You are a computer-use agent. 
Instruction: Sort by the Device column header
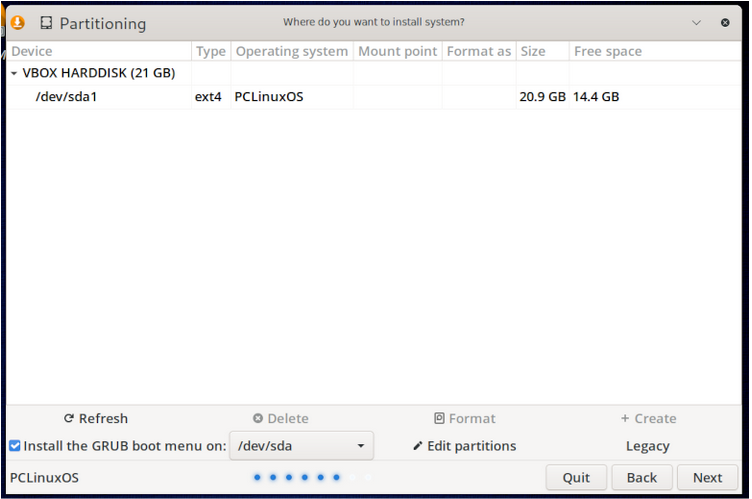[x=99, y=51]
